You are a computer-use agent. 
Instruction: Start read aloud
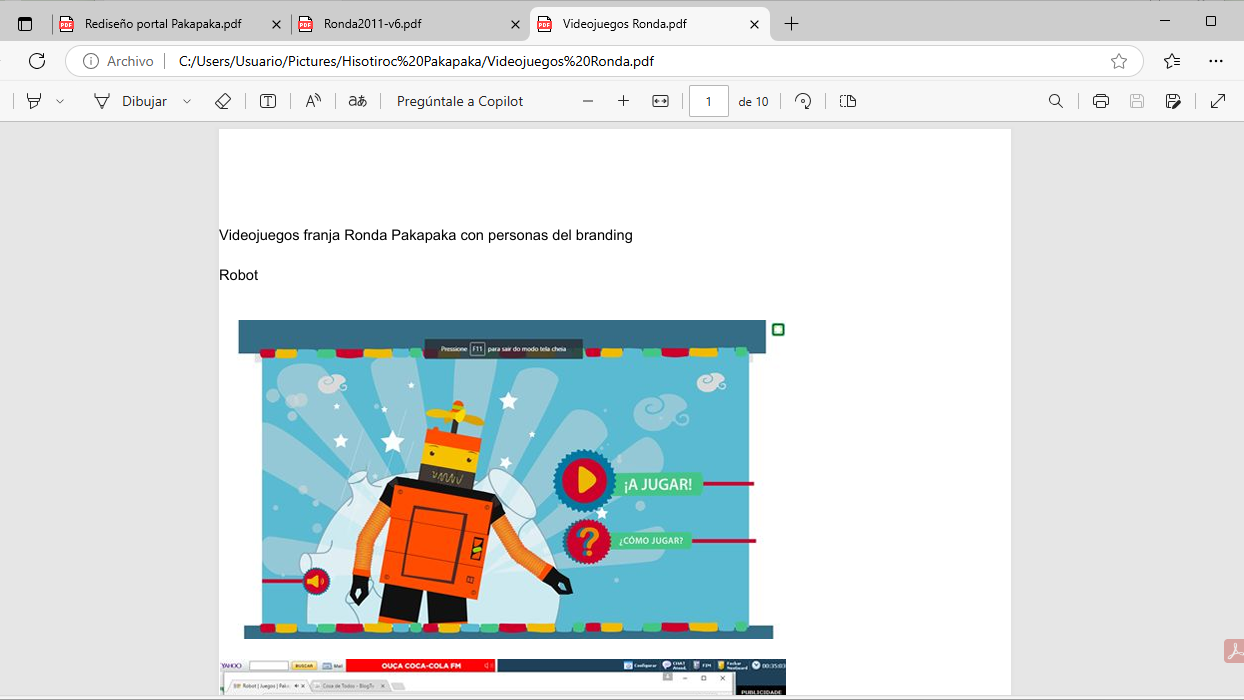click(x=313, y=101)
